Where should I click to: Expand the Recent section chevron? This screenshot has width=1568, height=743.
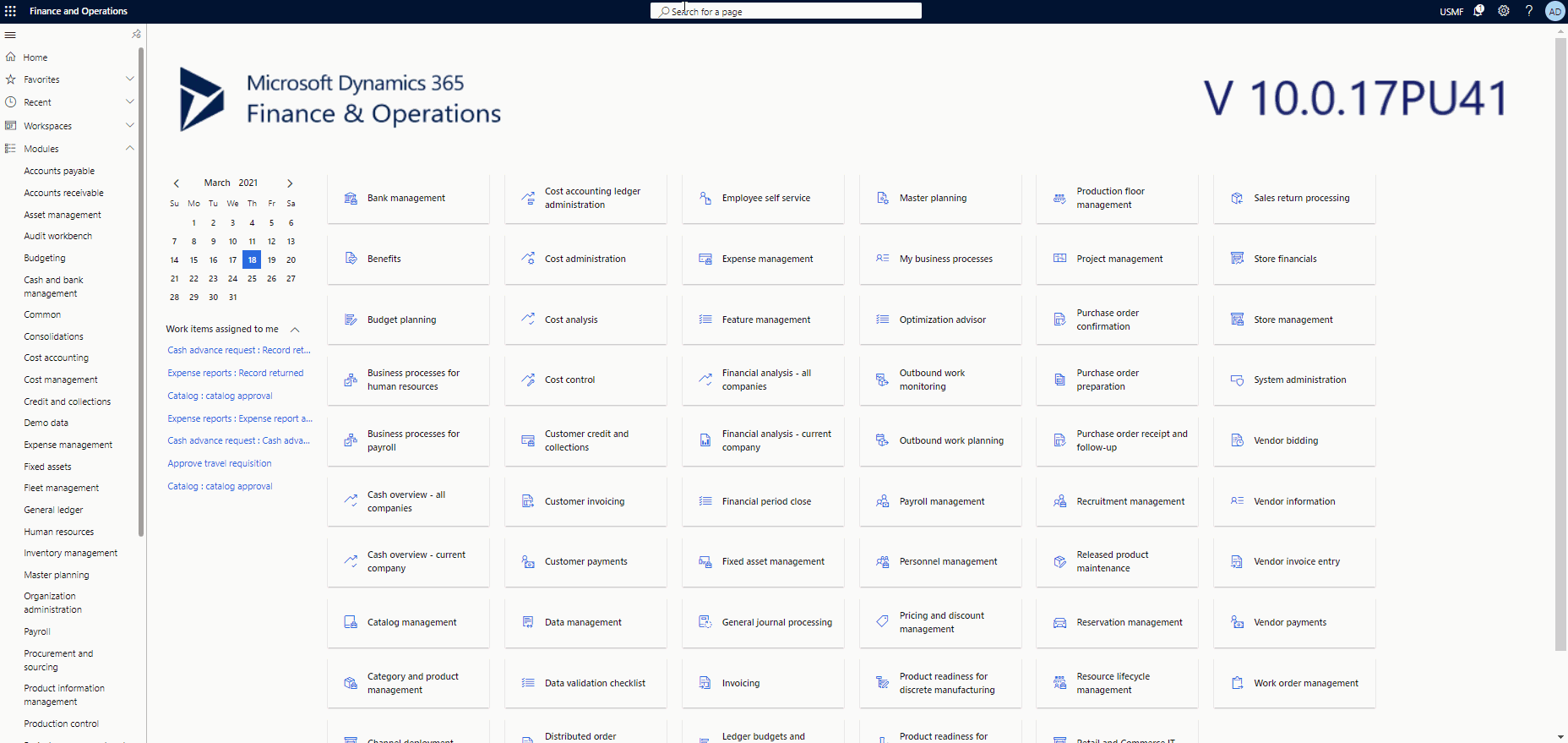(130, 101)
